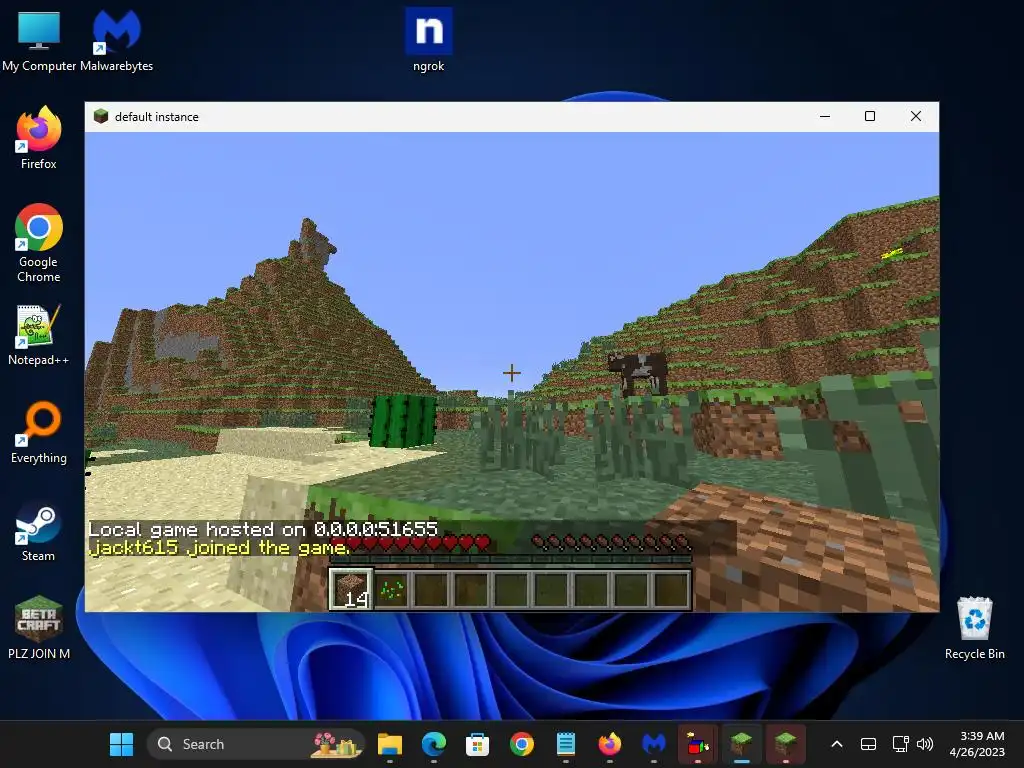1024x768 pixels.
Task: Click the grass block icon in window title
Action: point(101,116)
